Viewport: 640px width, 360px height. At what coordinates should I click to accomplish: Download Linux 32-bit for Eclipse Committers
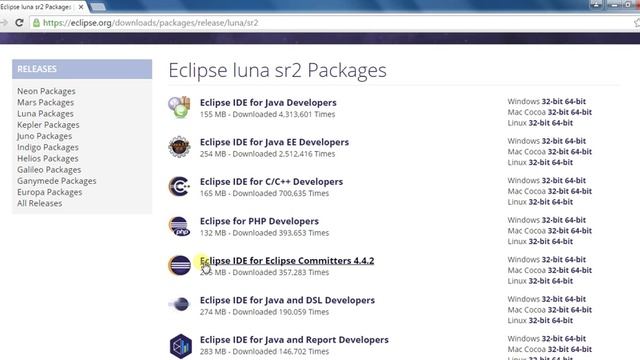[539, 281]
